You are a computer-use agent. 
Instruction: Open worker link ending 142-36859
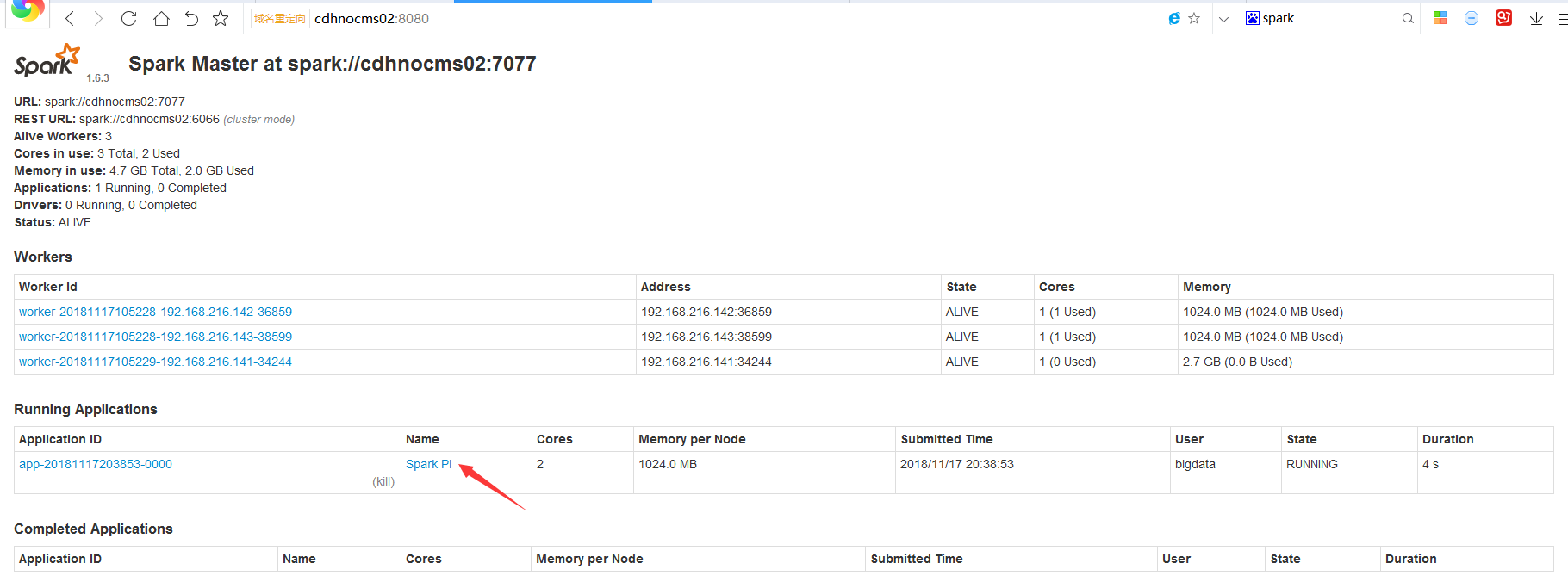coord(155,312)
